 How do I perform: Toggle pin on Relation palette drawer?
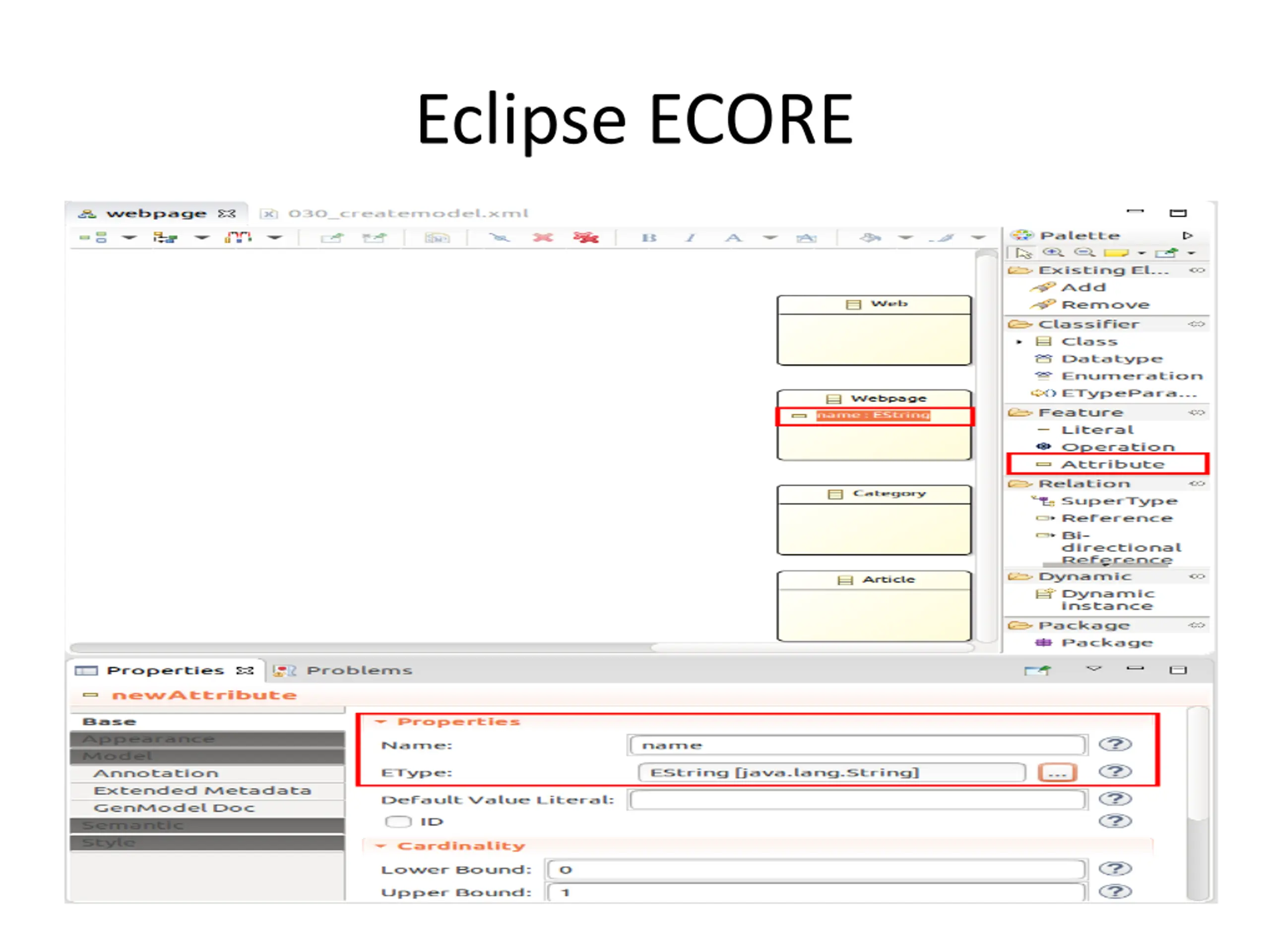coord(1197,484)
